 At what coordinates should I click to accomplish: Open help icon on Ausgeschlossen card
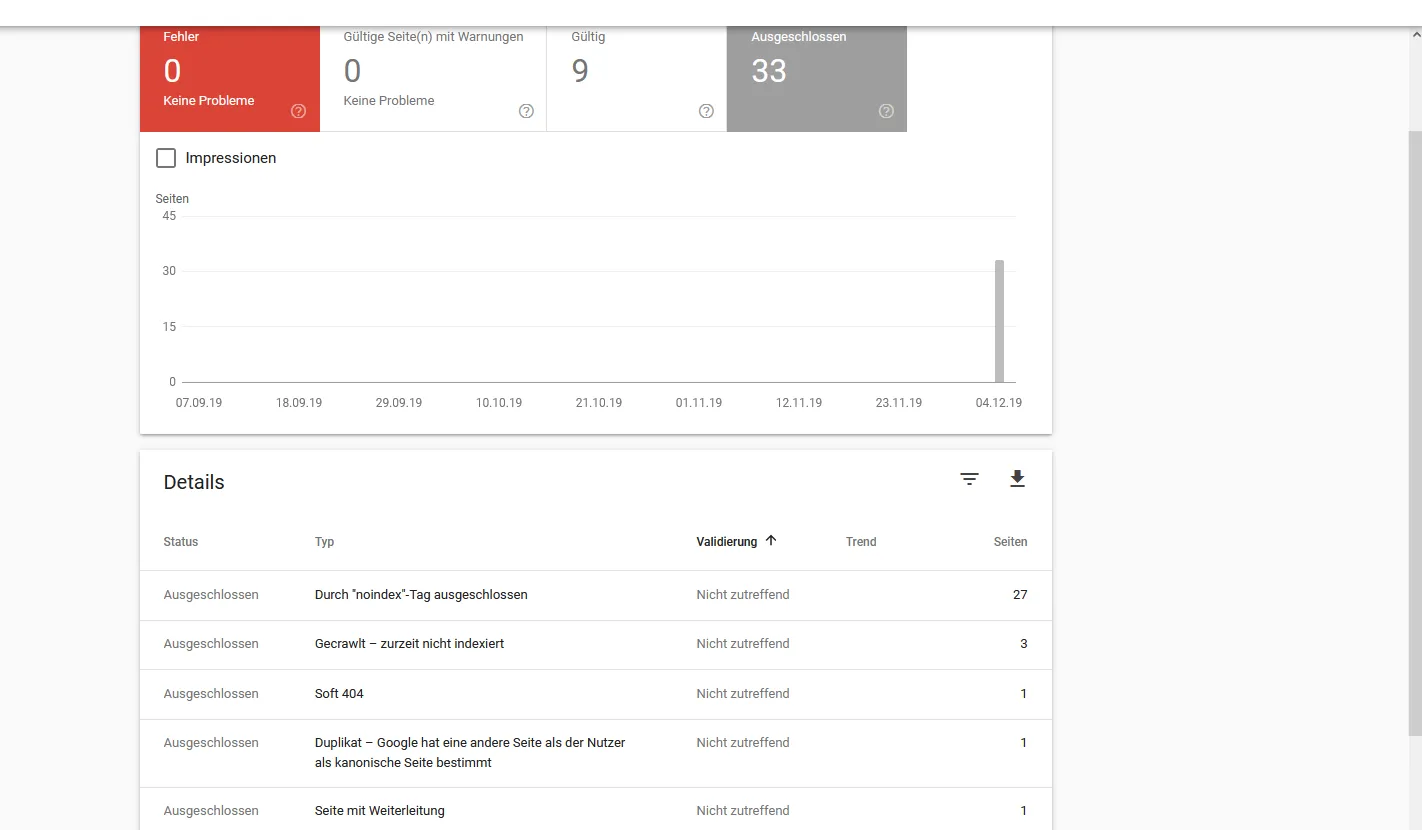pos(886,111)
